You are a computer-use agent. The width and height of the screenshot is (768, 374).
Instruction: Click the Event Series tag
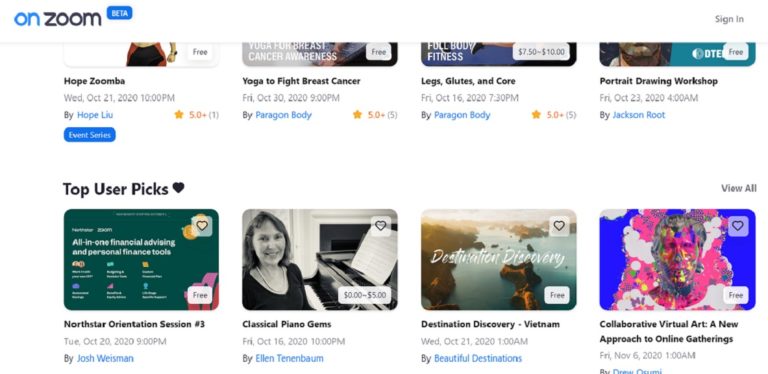pyautogui.click(x=90, y=135)
